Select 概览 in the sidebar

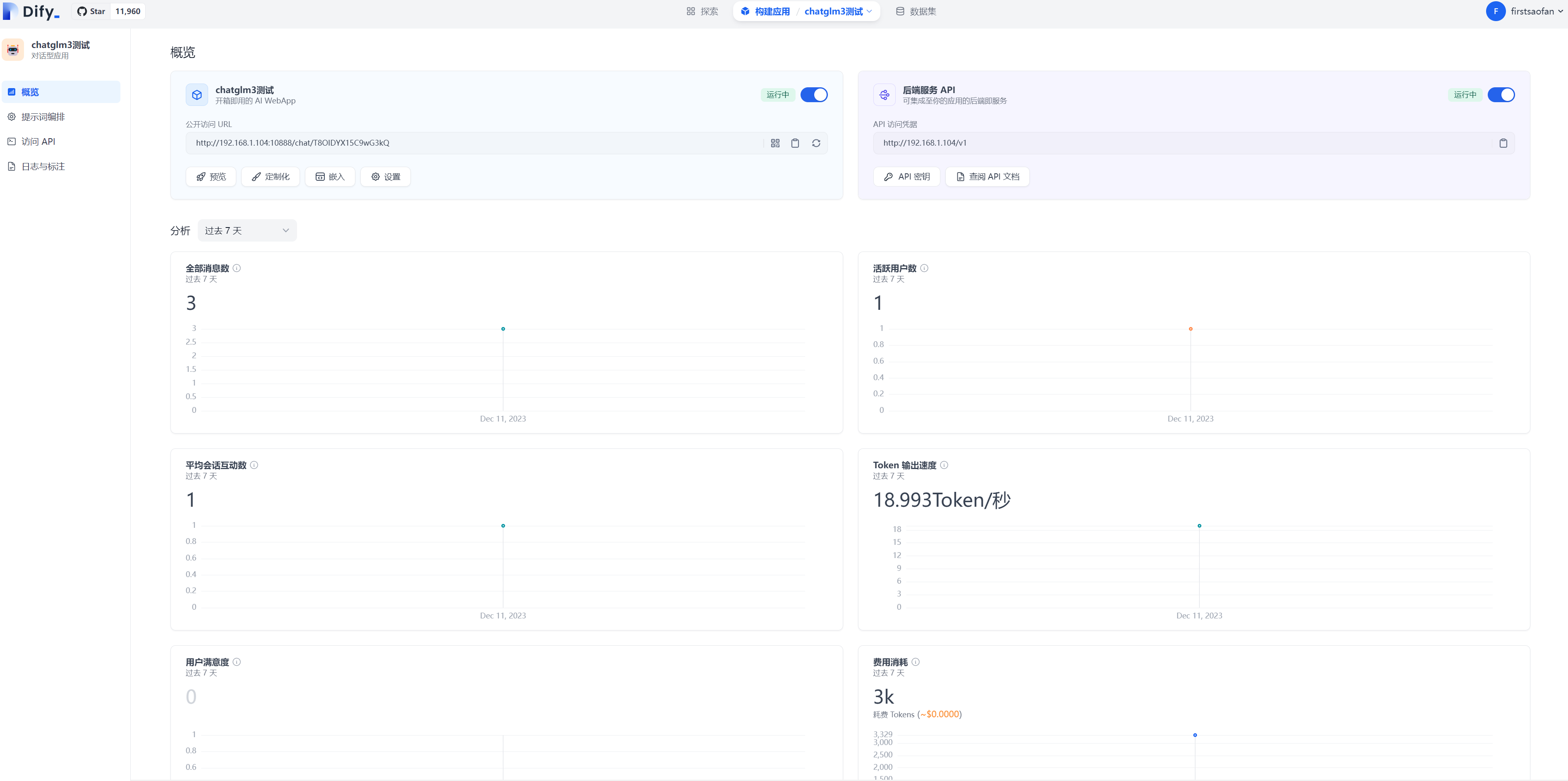click(x=61, y=92)
